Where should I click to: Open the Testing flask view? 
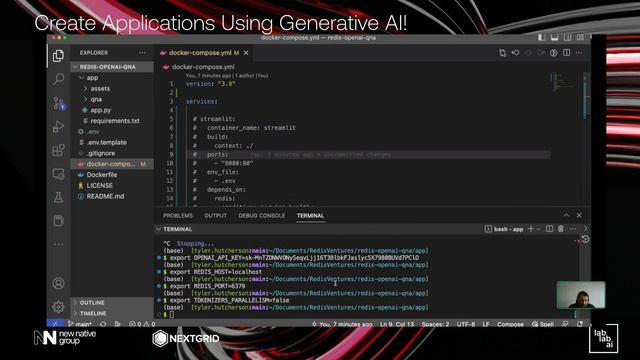tap(58, 198)
